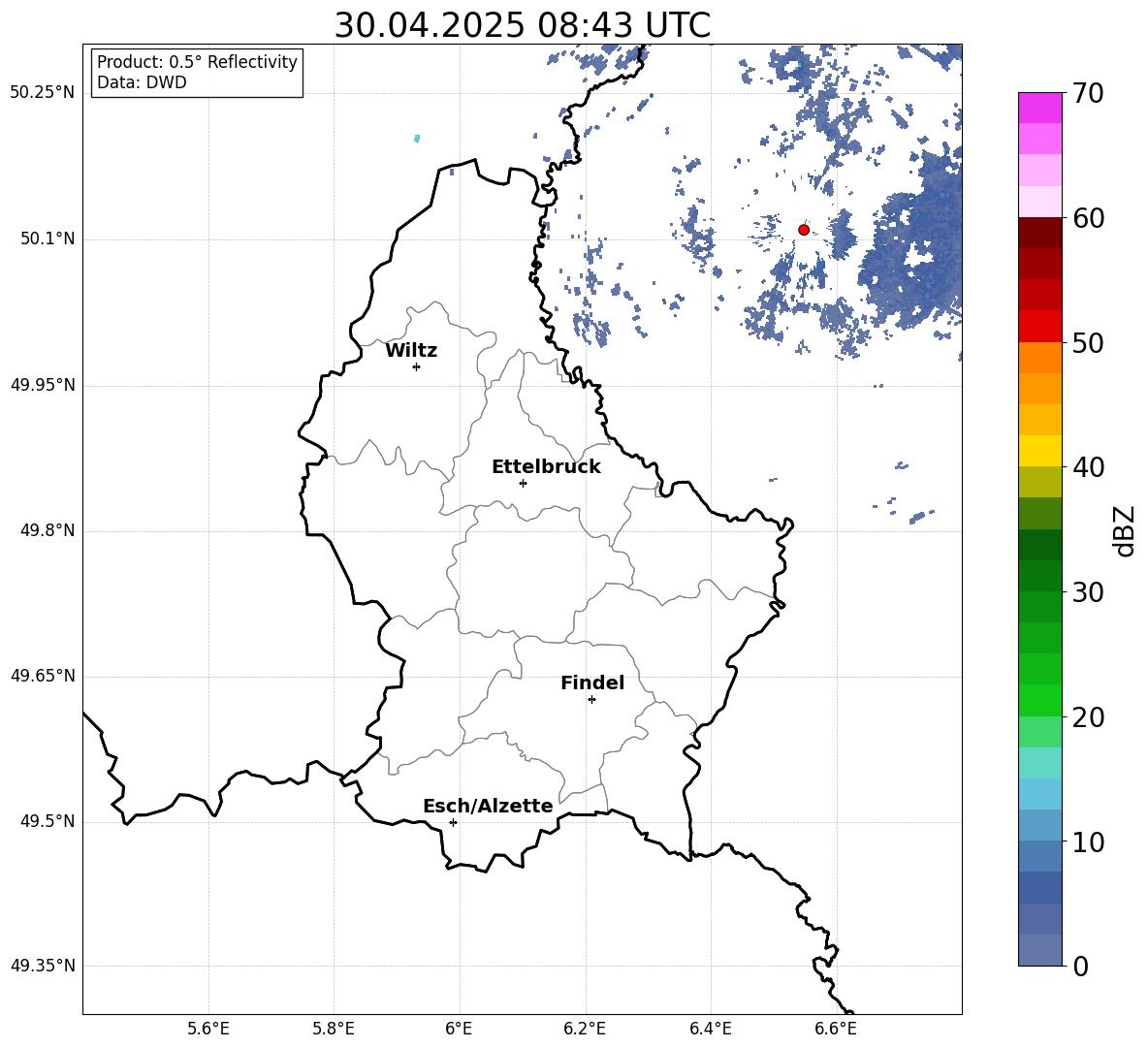Click the 30 colorbar tick label
Screen dimensions: 1148x1048
(1088, 592)
